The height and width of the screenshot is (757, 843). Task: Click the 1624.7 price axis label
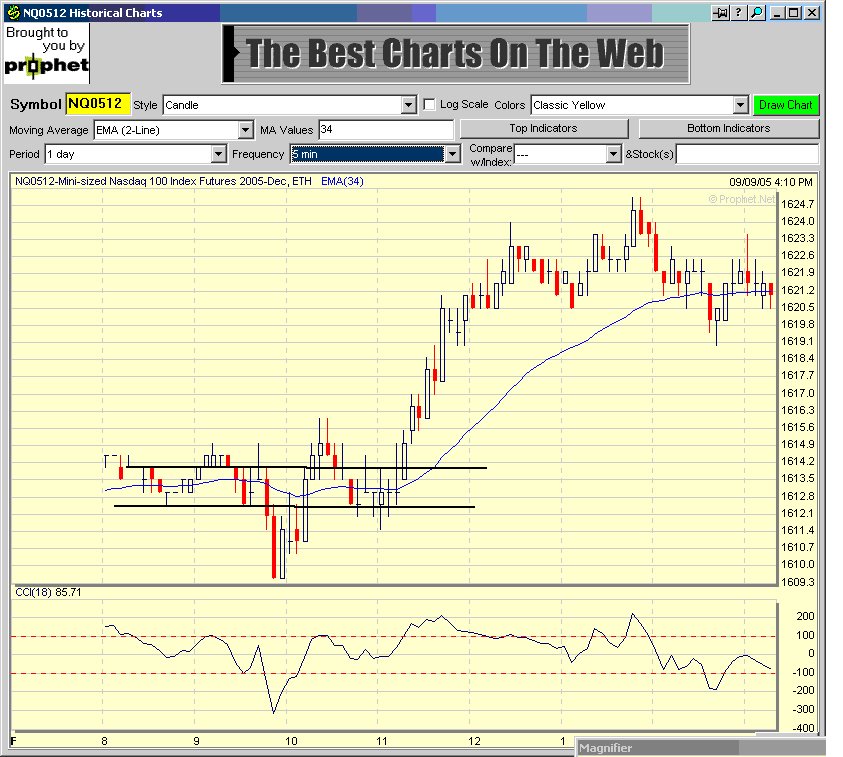click(x=797, y=204)
